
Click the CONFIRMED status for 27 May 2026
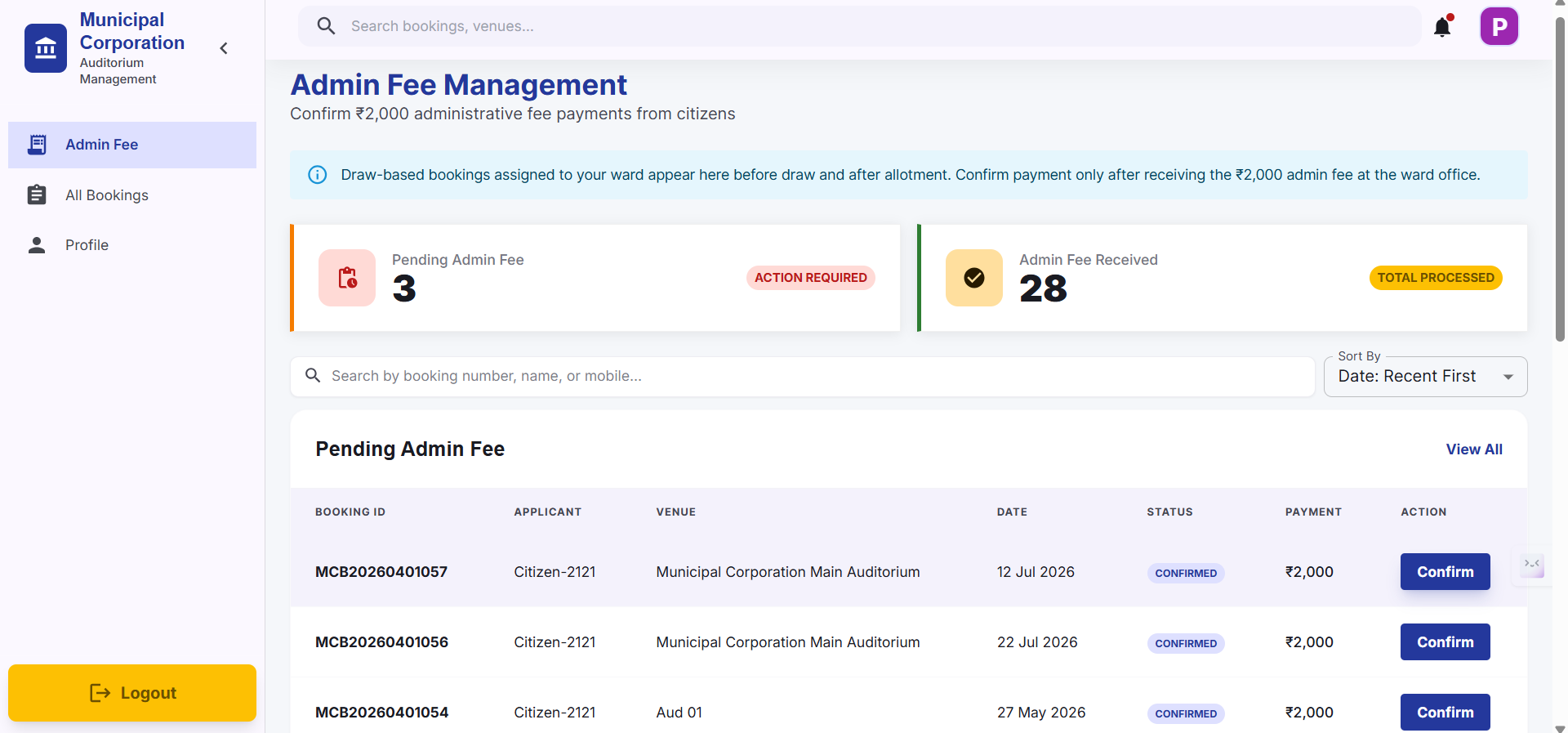1186,713
